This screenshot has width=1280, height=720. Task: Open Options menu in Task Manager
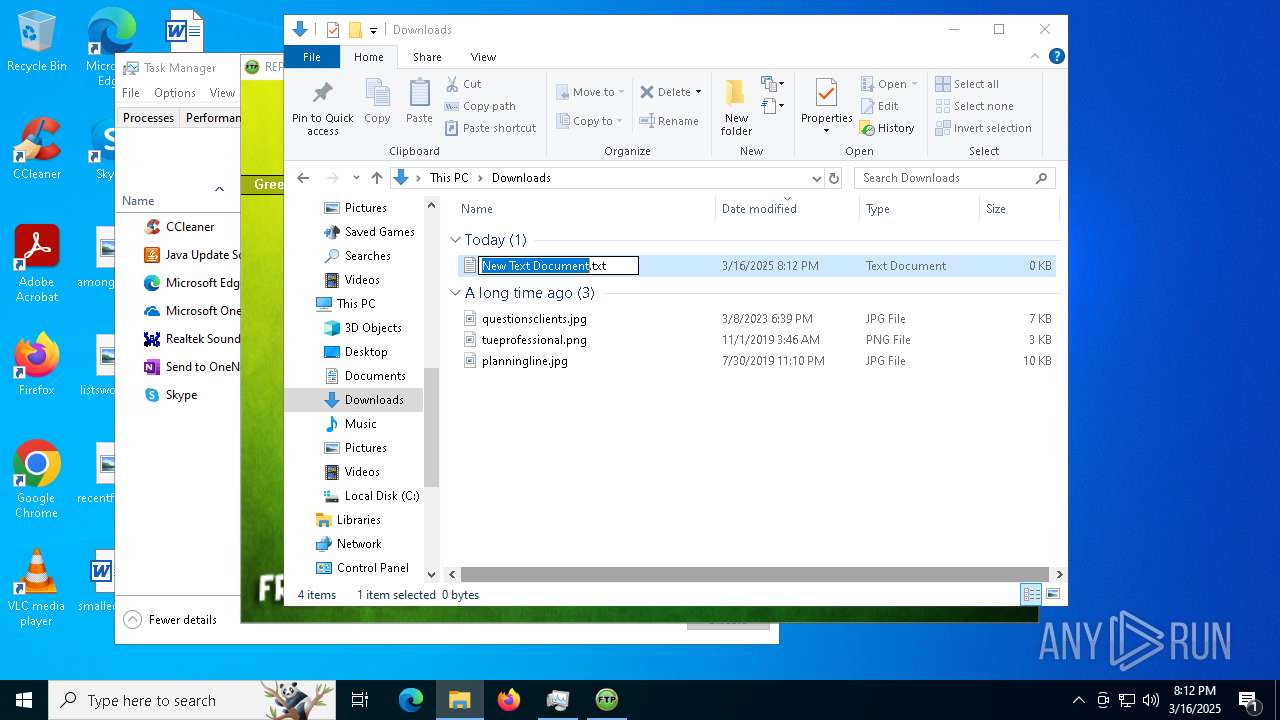(175, 93)
